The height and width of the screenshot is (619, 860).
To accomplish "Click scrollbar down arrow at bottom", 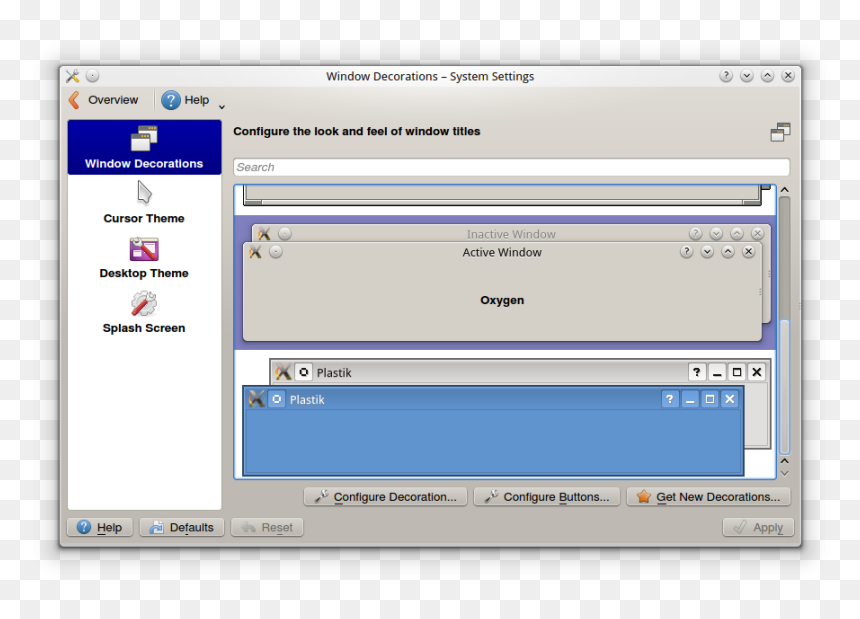I will [x=785, y=474].
